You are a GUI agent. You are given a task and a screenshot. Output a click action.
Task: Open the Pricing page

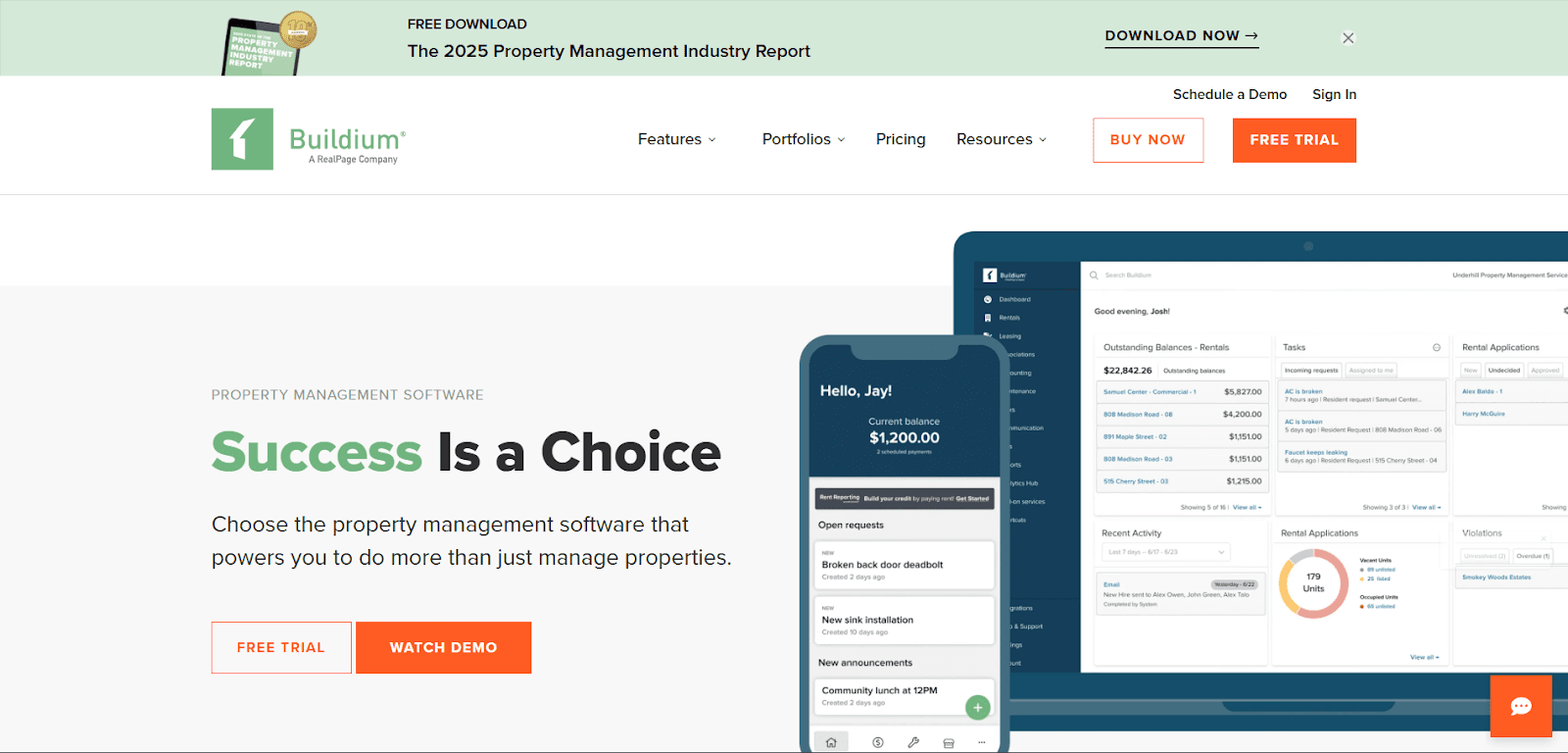point(901,139)
